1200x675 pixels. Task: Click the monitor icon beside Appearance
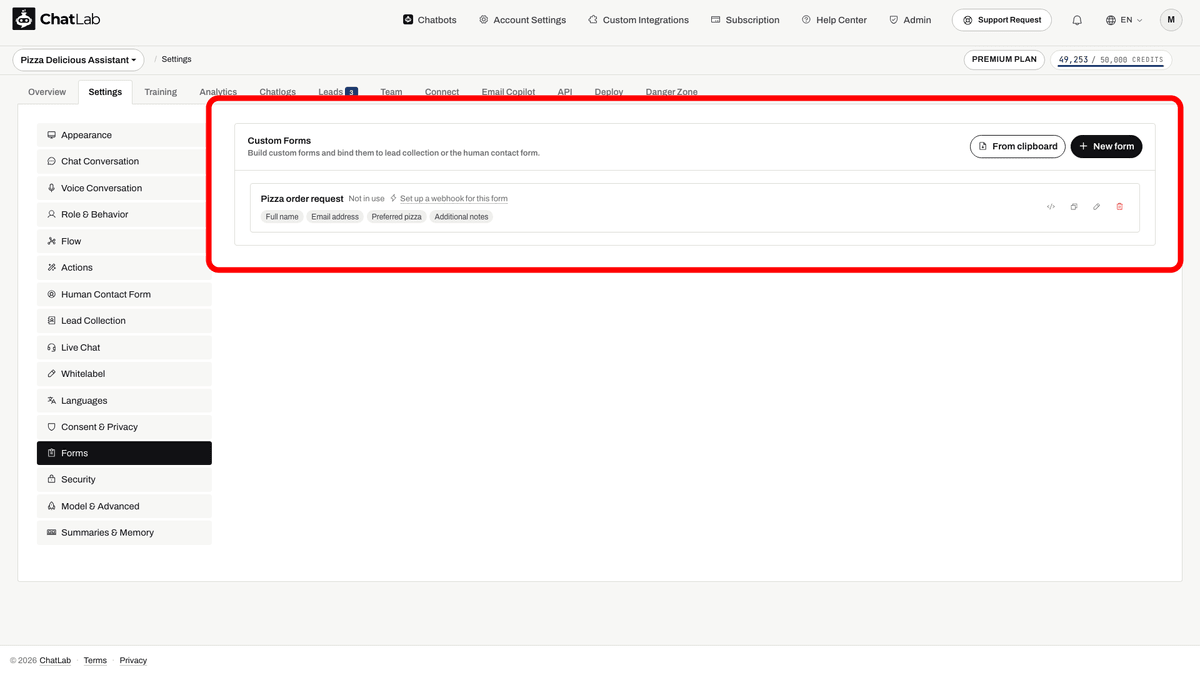pos(51,135)
